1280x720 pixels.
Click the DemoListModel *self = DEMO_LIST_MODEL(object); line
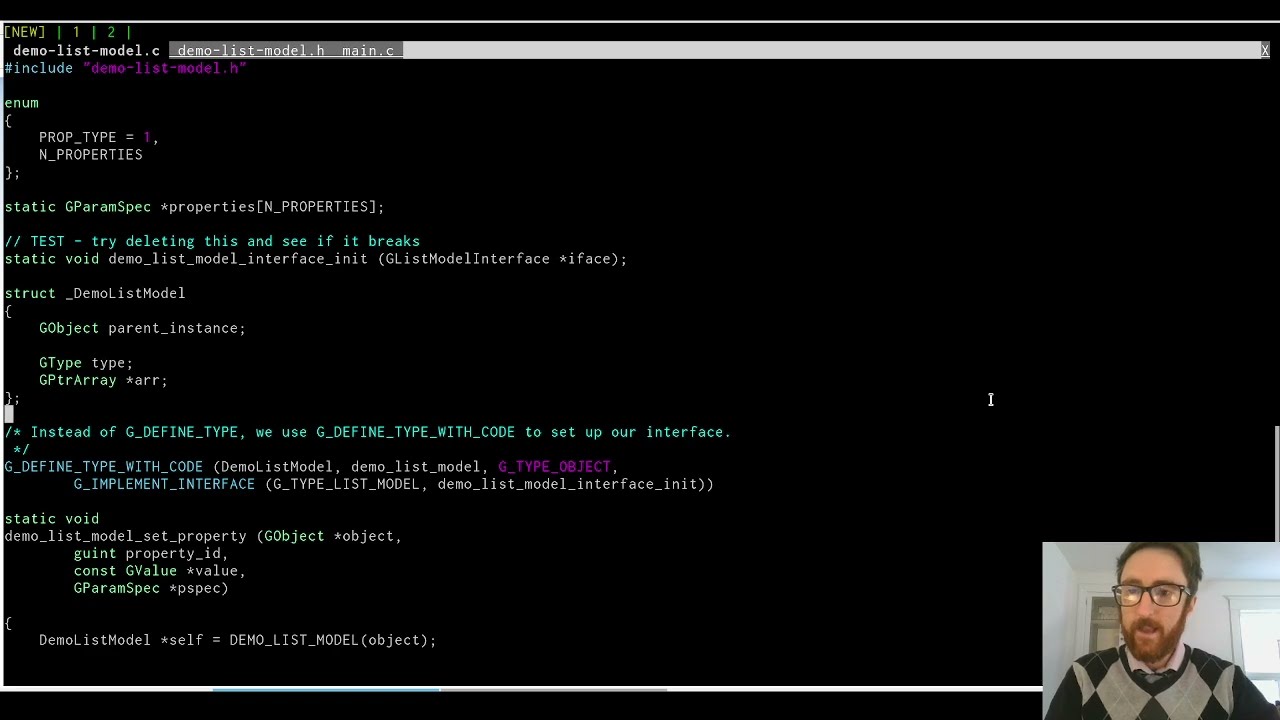[238, 640]
